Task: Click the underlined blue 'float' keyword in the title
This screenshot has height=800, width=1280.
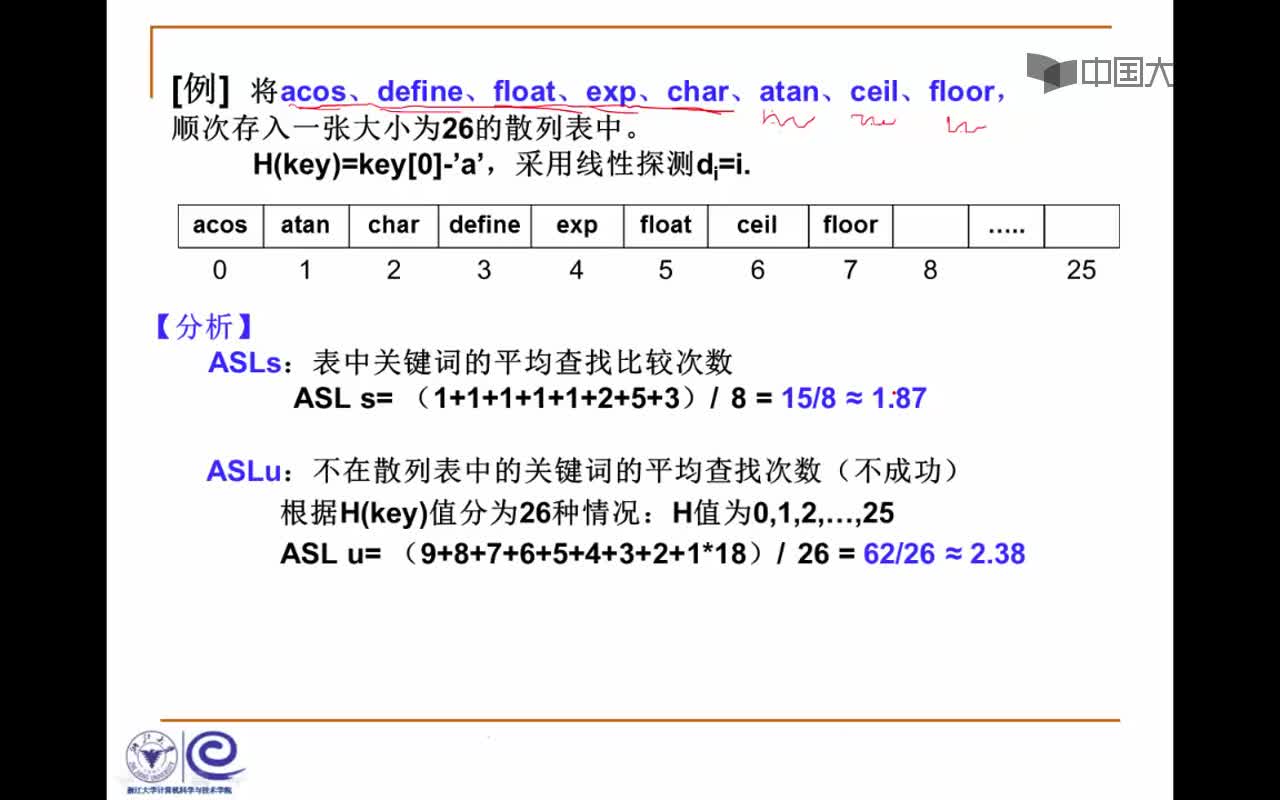Action: pos(524,92)
